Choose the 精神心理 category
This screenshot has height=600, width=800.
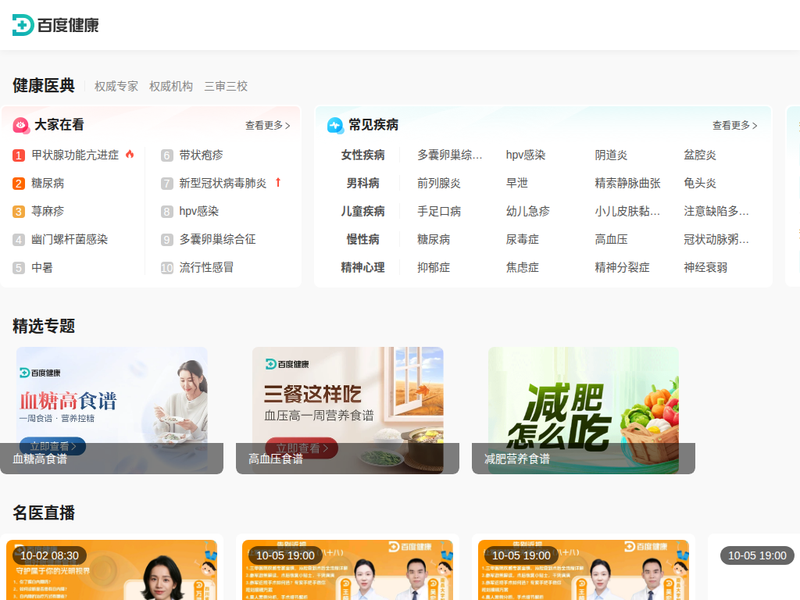coord(363,267)
